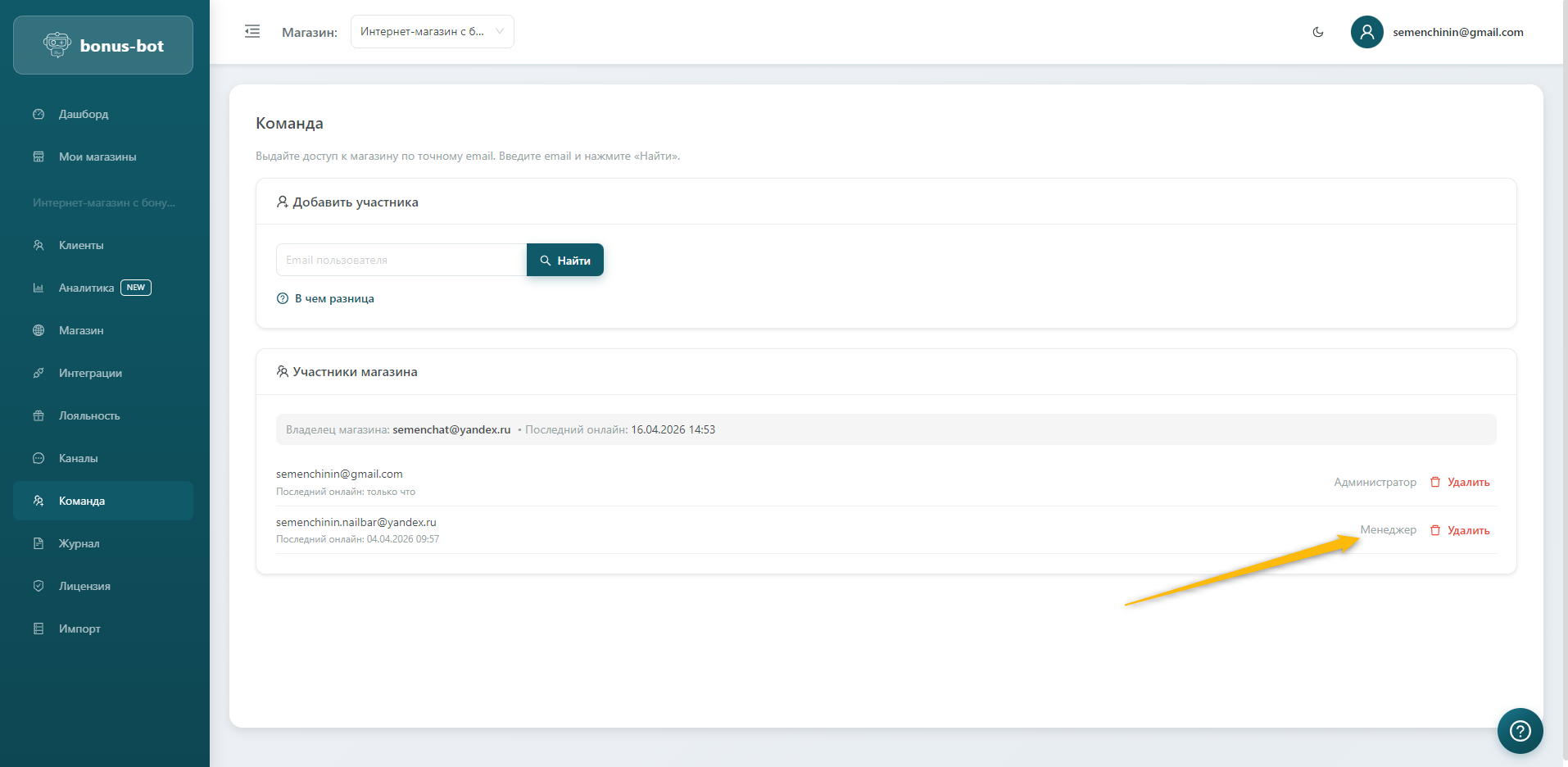
Task: Open the 'В чем разница' help link
Action: pyautogui.click(x=334, y=299)
